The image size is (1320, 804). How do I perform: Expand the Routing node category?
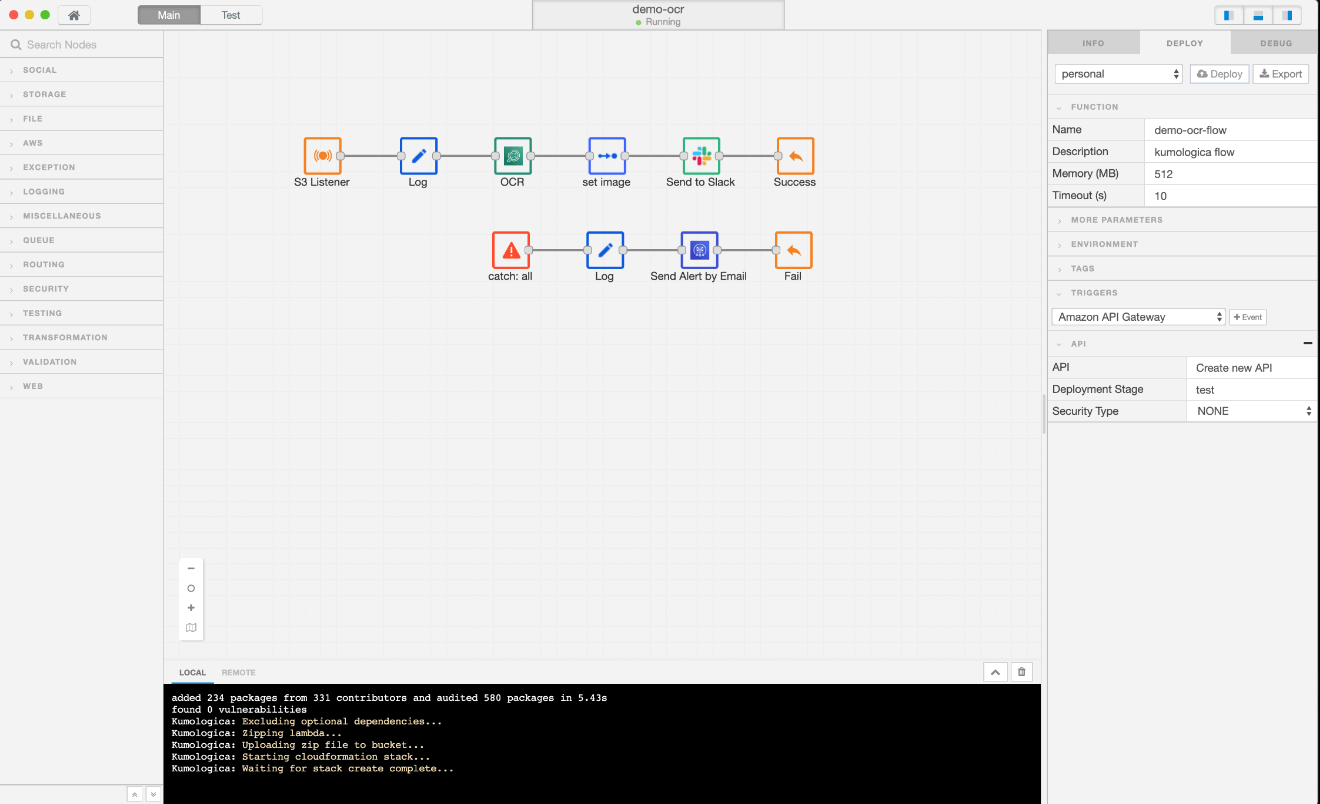tap(81, 264)
